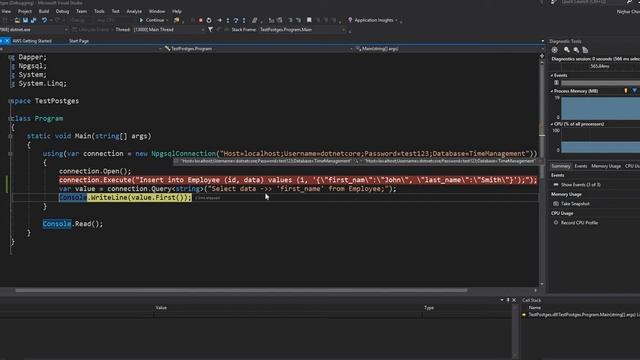Click the Value column header

[161, 308]
